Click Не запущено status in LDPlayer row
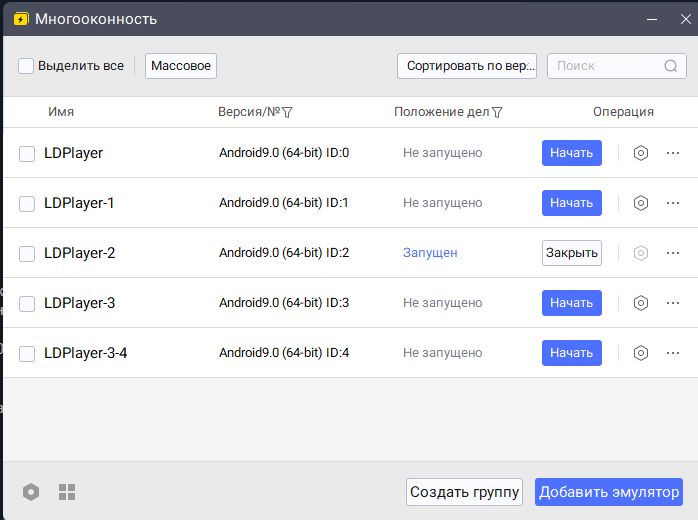This screenshot has width=698, height=520. coord(442,153)
